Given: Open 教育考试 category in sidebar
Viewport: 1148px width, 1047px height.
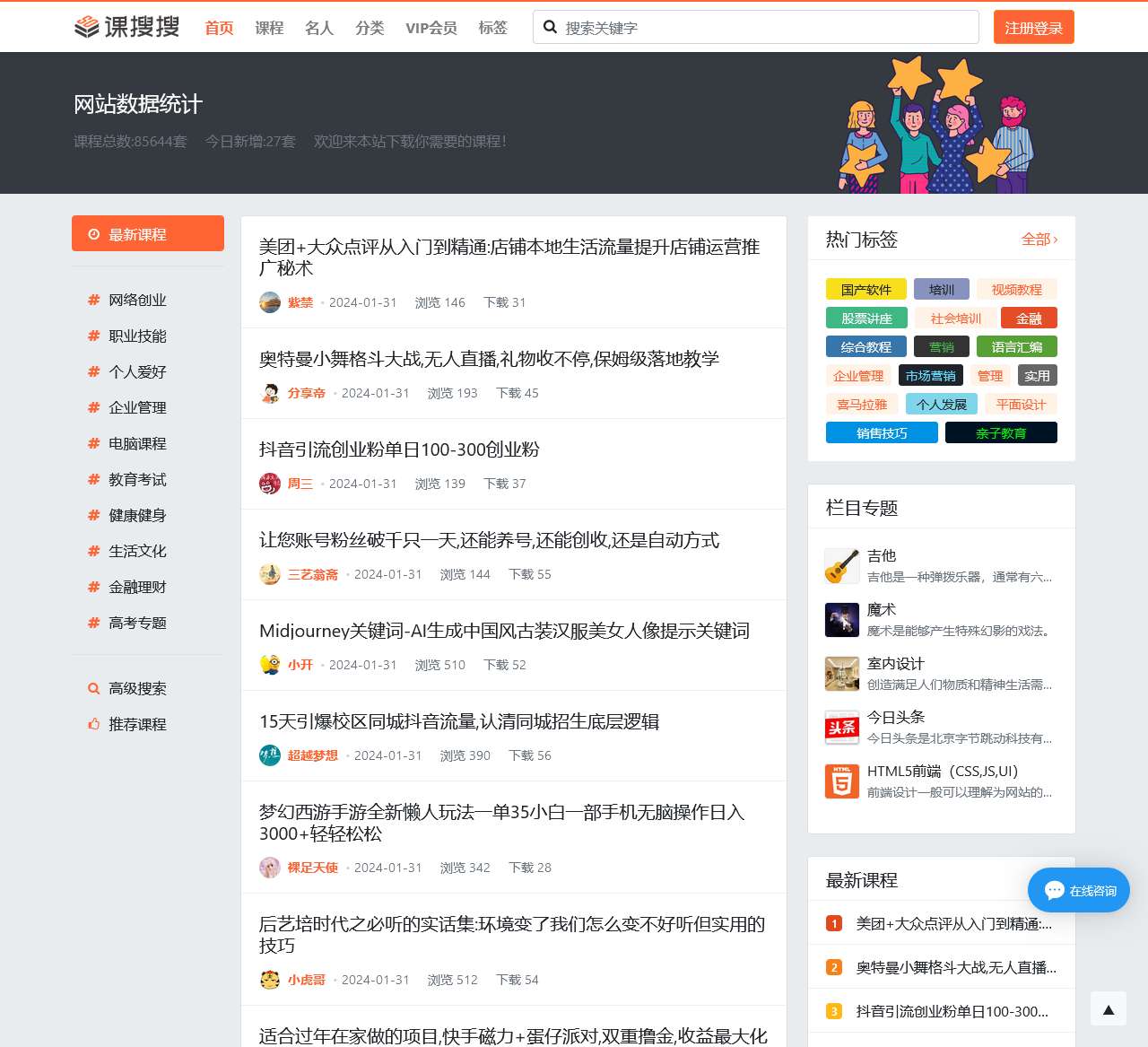Looking at the screenshot, I should pyautogui.click(x=137, y=479).
